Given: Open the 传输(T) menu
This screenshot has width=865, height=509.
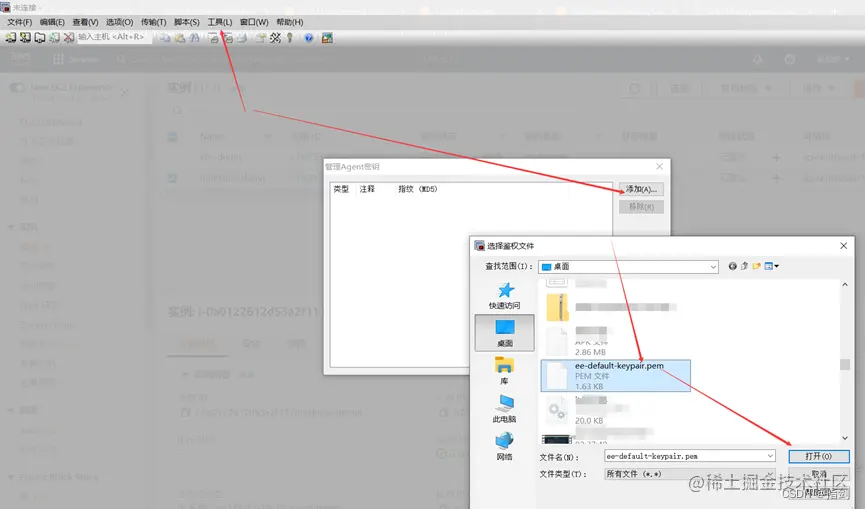Looking at the screenshot, I should 153,22.
